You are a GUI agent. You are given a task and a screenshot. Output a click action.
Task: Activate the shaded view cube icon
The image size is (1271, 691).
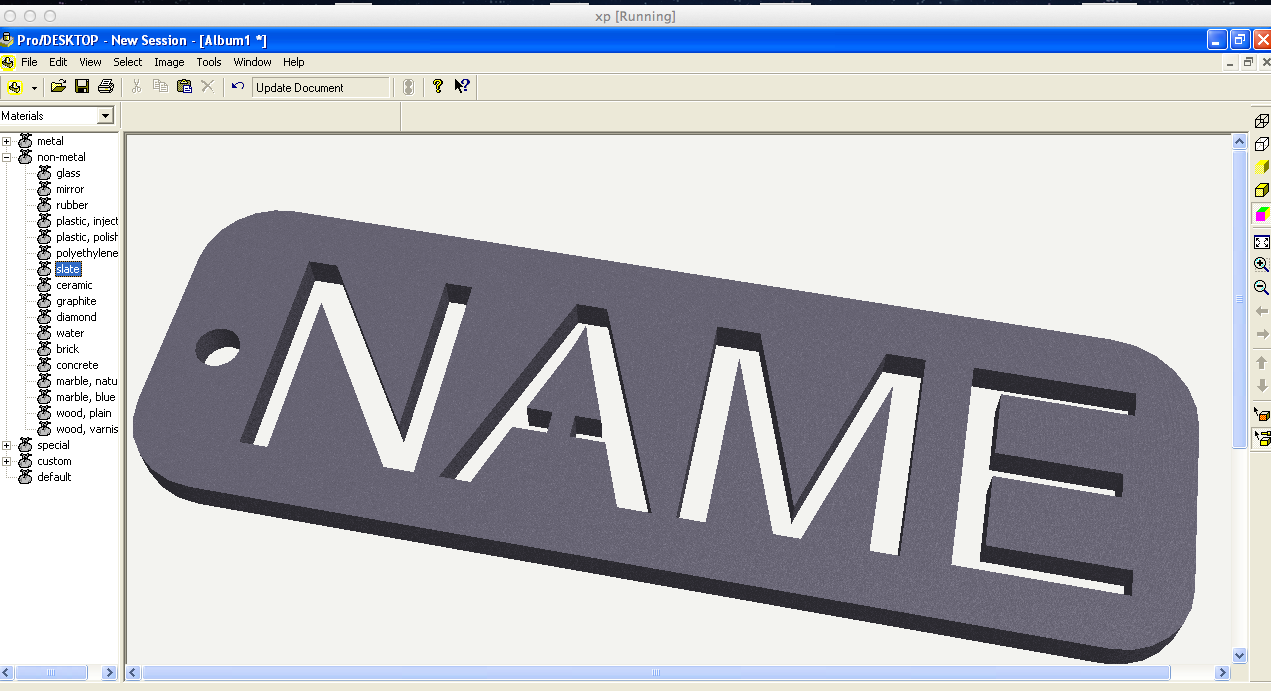point(1262,190)
